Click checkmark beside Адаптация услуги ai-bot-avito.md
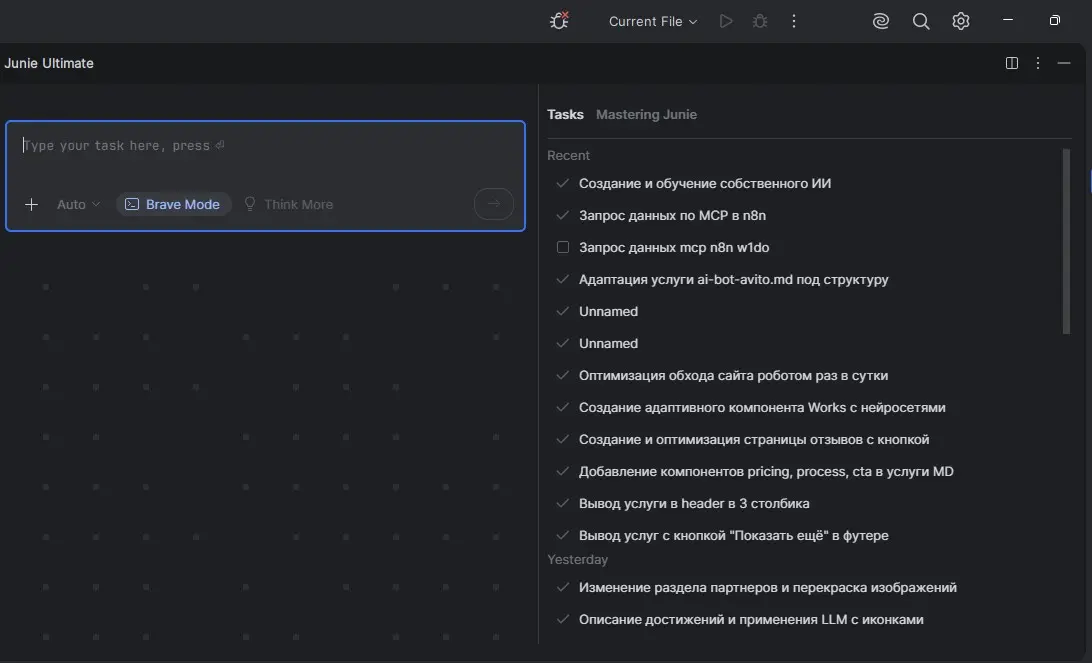 [563, 279]
